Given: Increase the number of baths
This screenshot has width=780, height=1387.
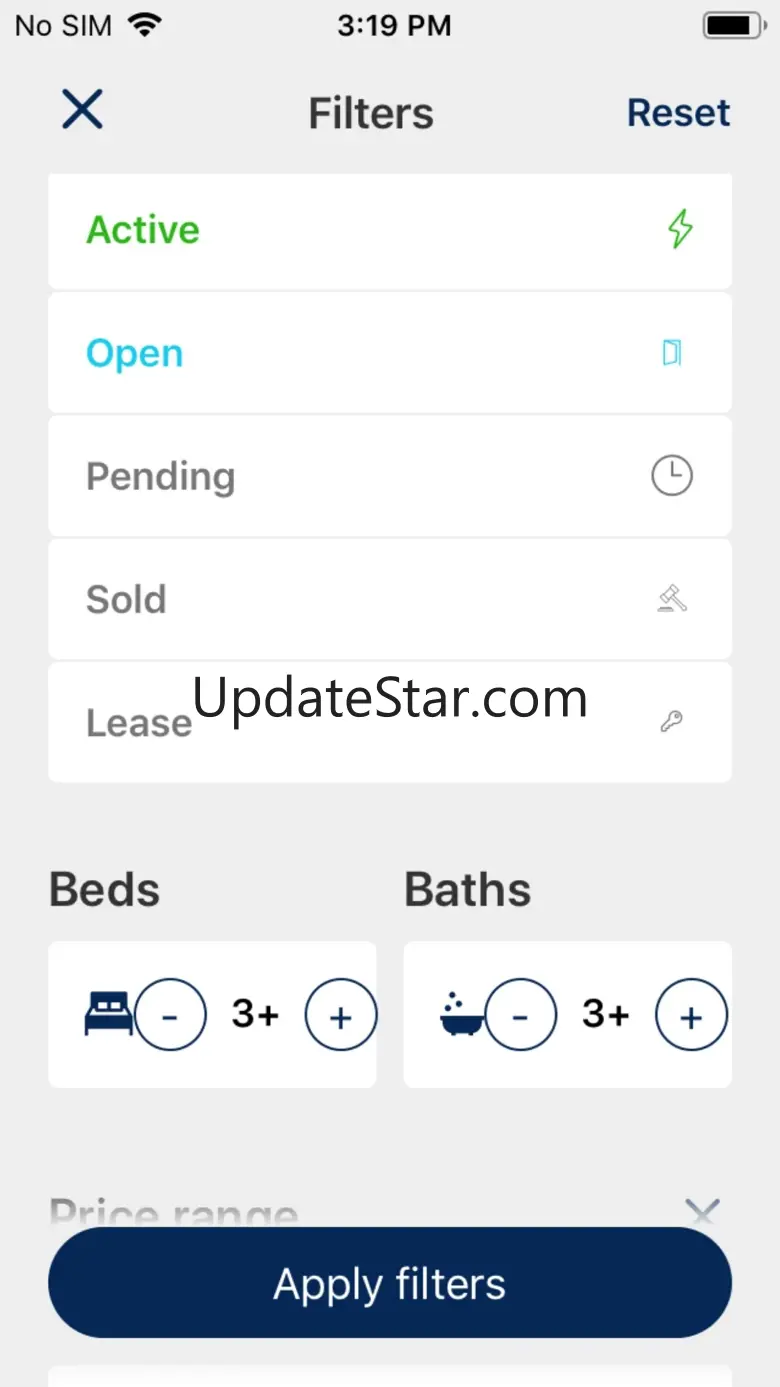Looking at the screenshot, I should point(691,1016).
